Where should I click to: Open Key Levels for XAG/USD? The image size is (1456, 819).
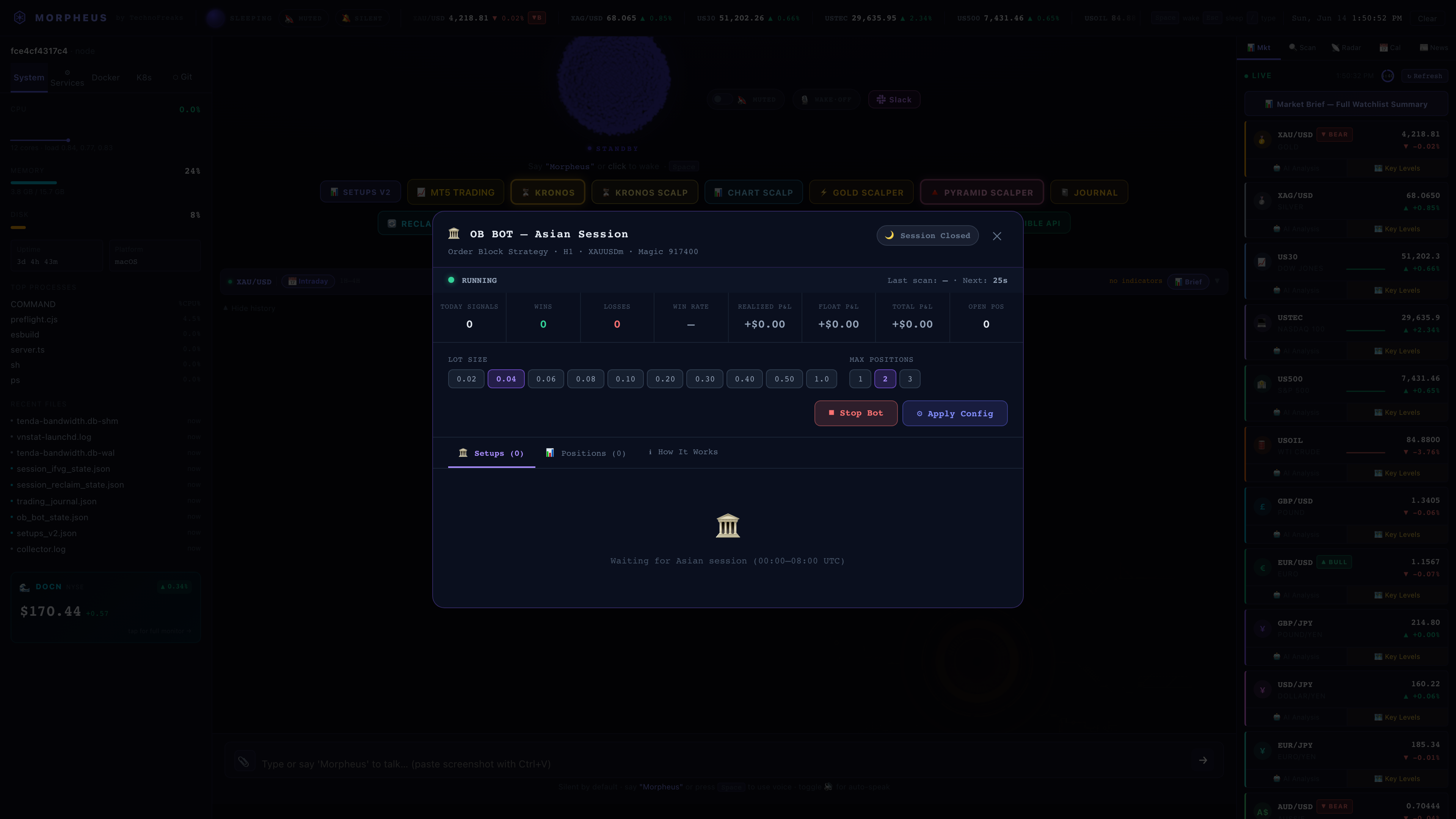click(1396, 229)
